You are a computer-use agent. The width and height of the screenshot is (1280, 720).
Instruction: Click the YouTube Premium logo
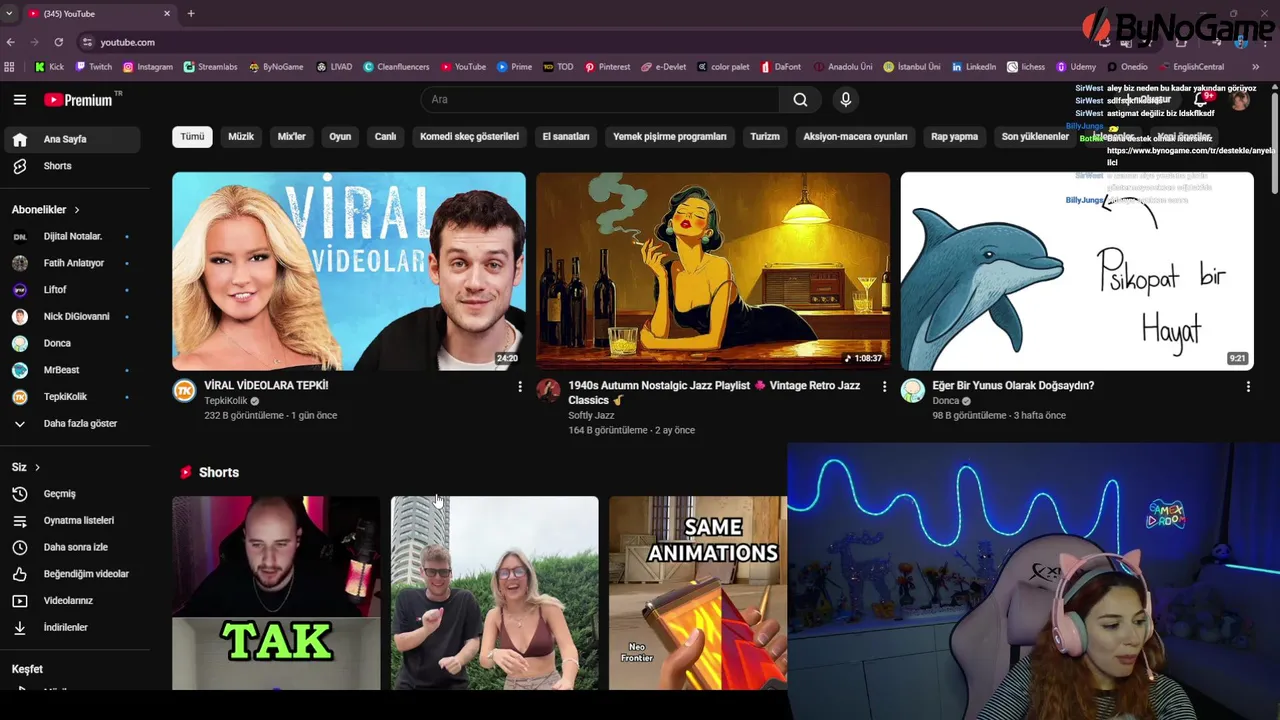tap(81, 99)
